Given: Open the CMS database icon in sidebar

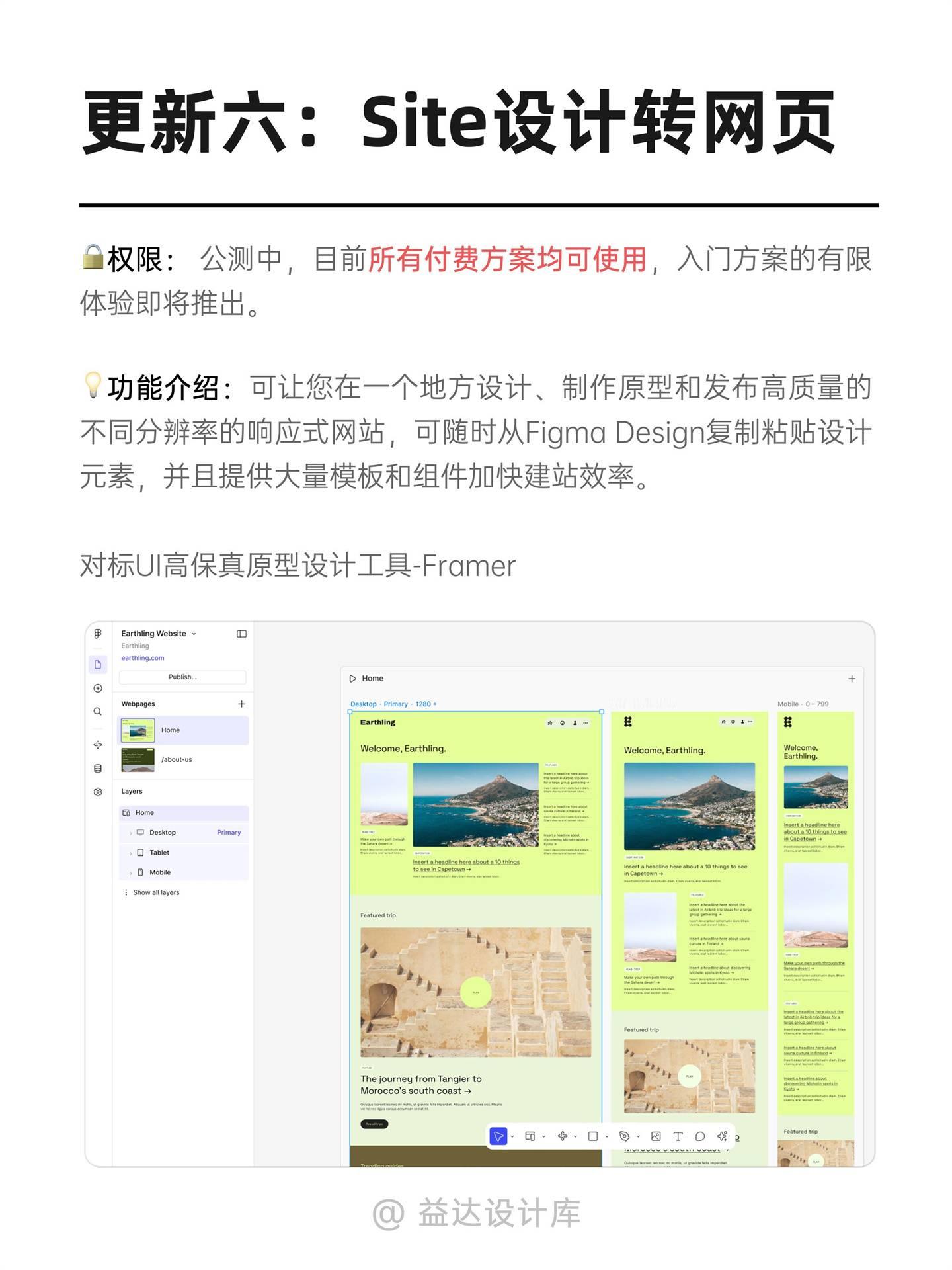Looking at the screenshot, I should [98, 769].
